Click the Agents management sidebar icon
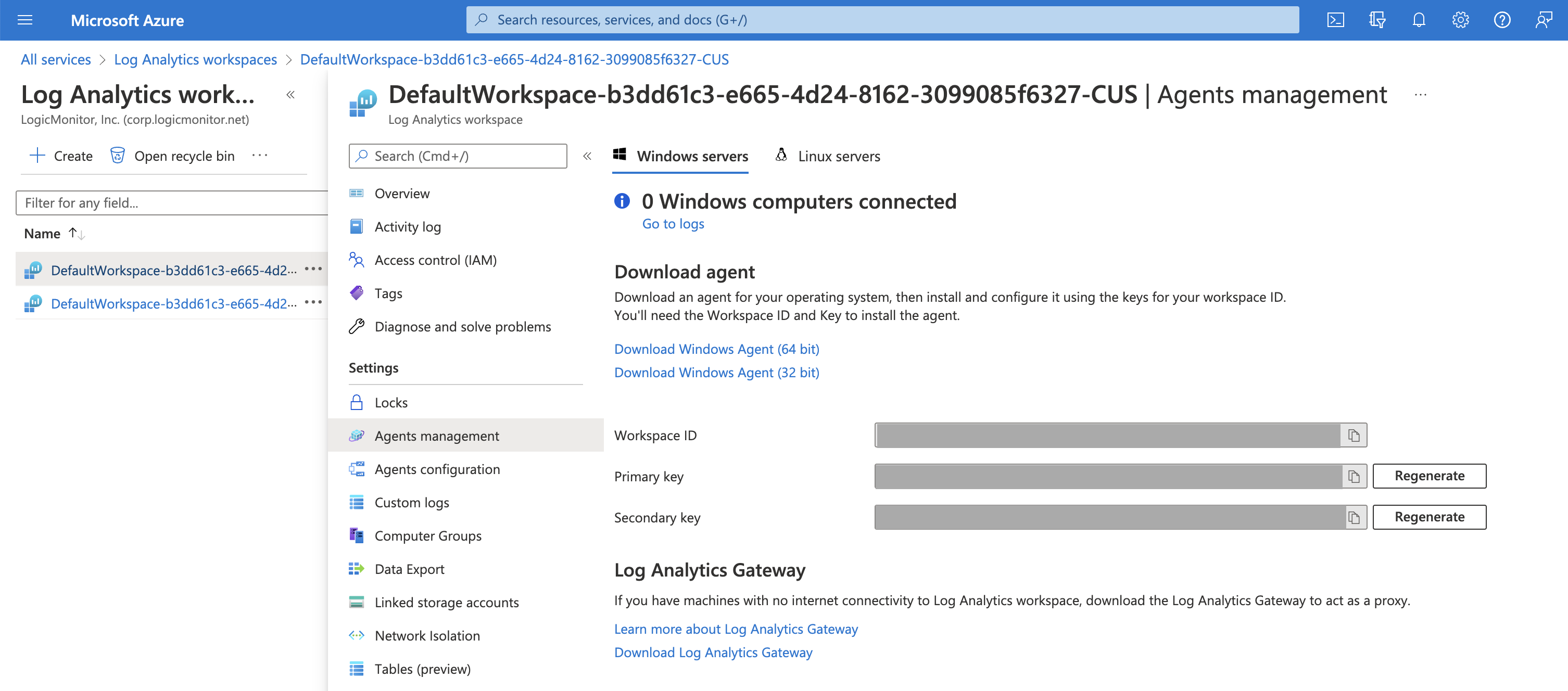1568x691 pixels. 357,436
